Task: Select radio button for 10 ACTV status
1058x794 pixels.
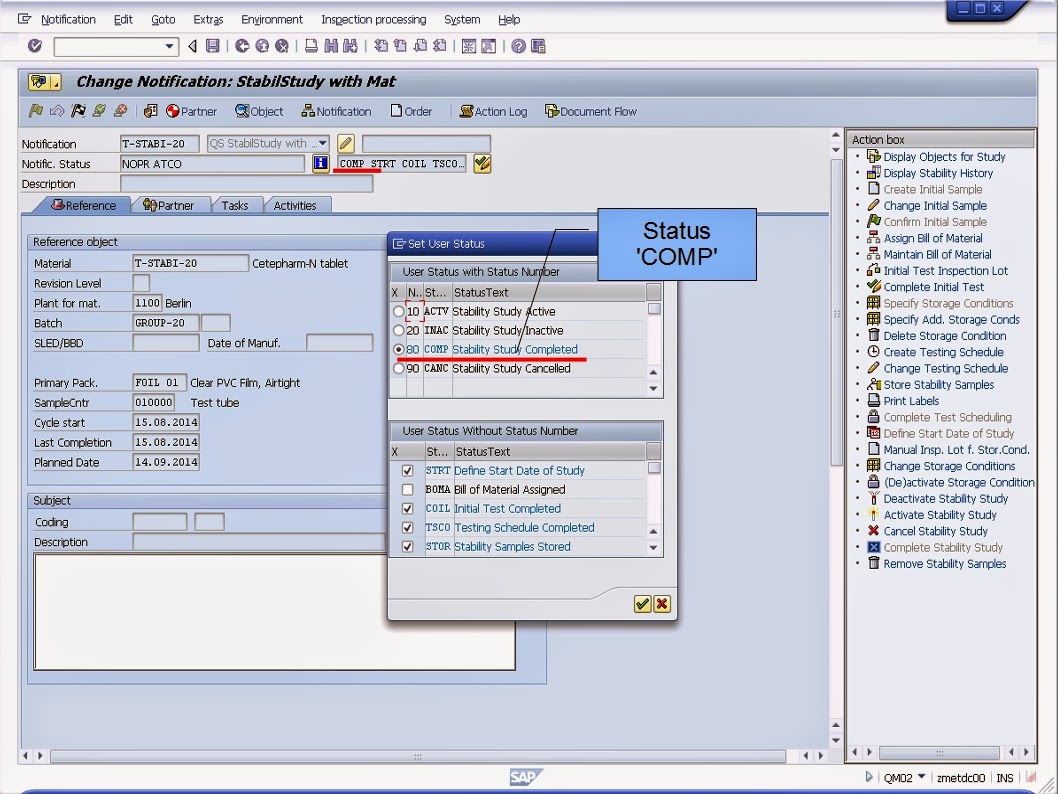Action: [x=397, y=311]
